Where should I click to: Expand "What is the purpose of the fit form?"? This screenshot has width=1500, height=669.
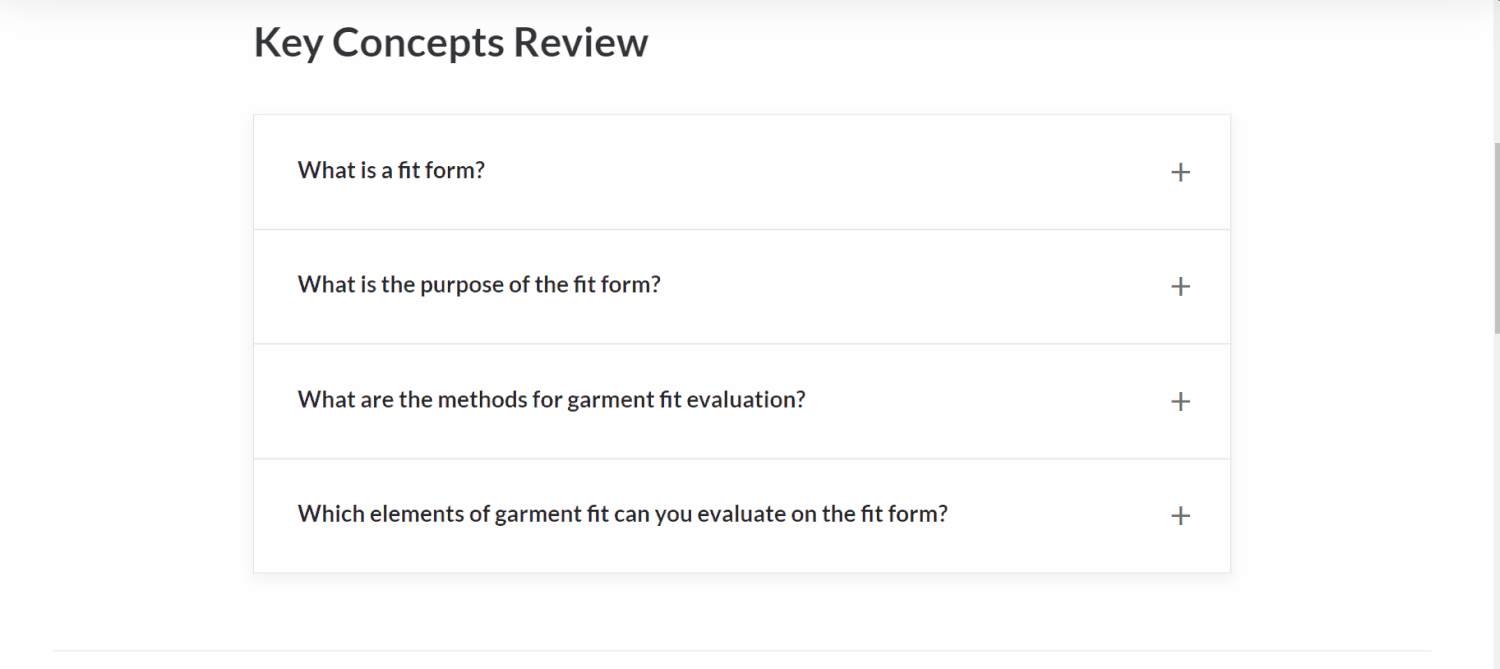pos(479,285)
